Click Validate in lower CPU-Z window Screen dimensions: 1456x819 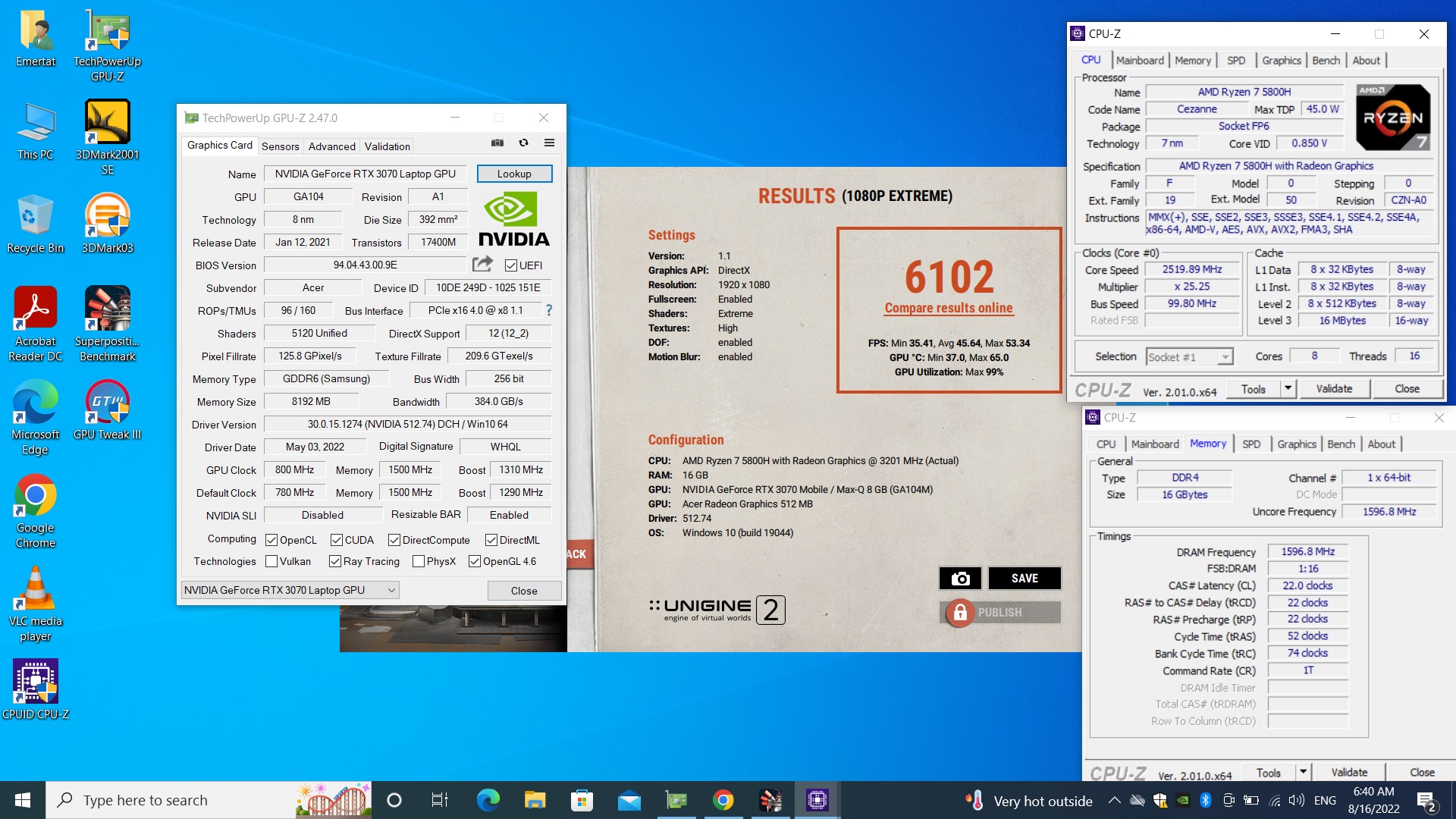point(1349,772)
